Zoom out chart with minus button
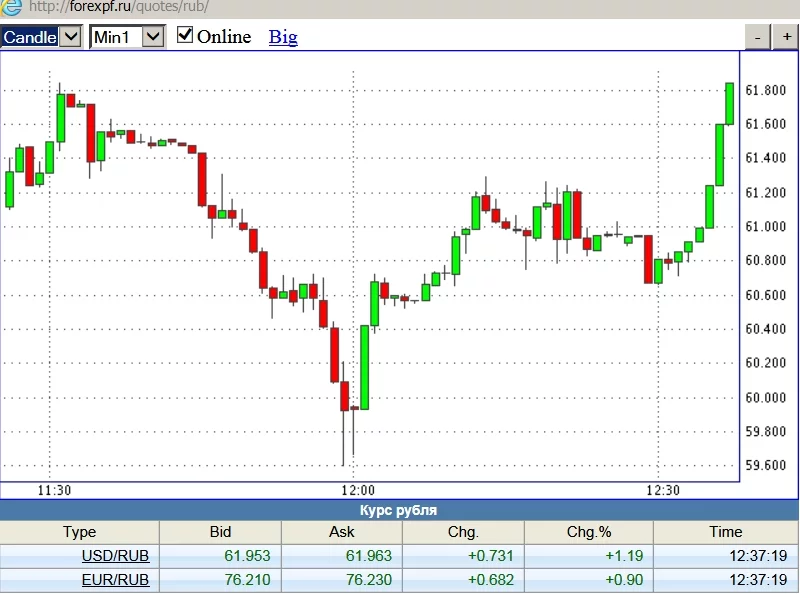 (758, 37)
